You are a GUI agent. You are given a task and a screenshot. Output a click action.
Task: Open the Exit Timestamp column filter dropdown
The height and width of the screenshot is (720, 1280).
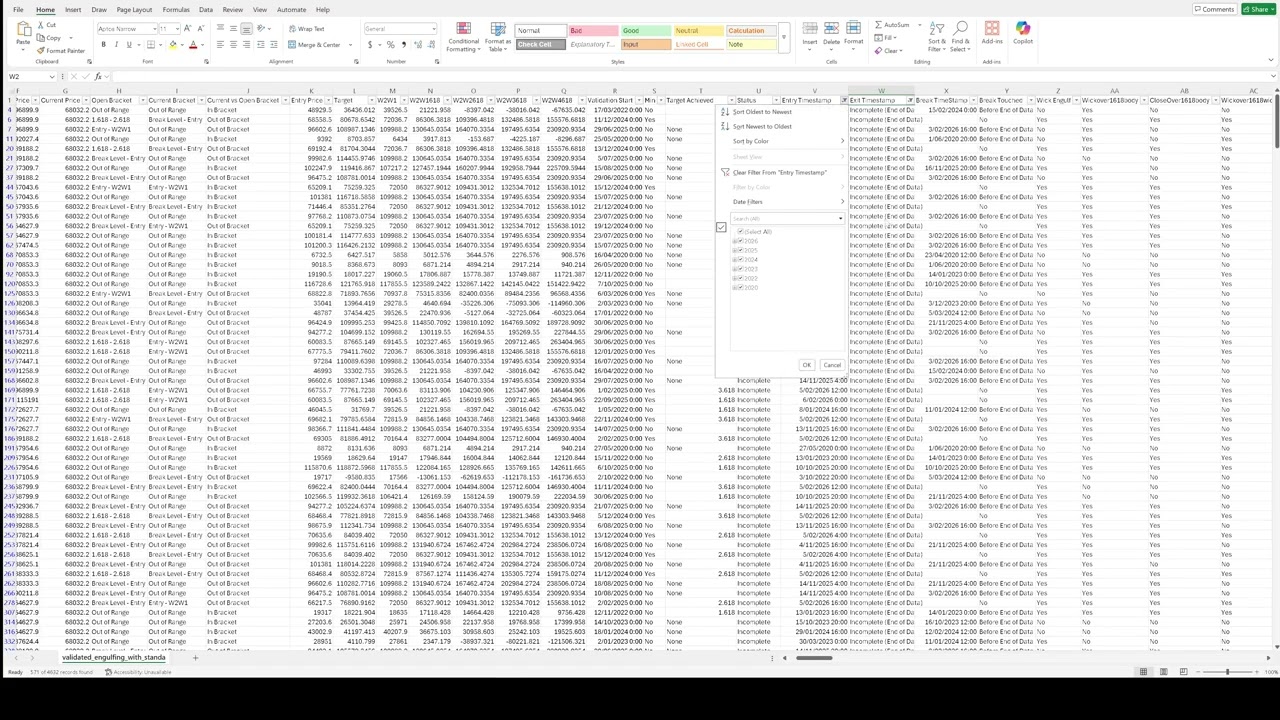[x=910, y=101]
